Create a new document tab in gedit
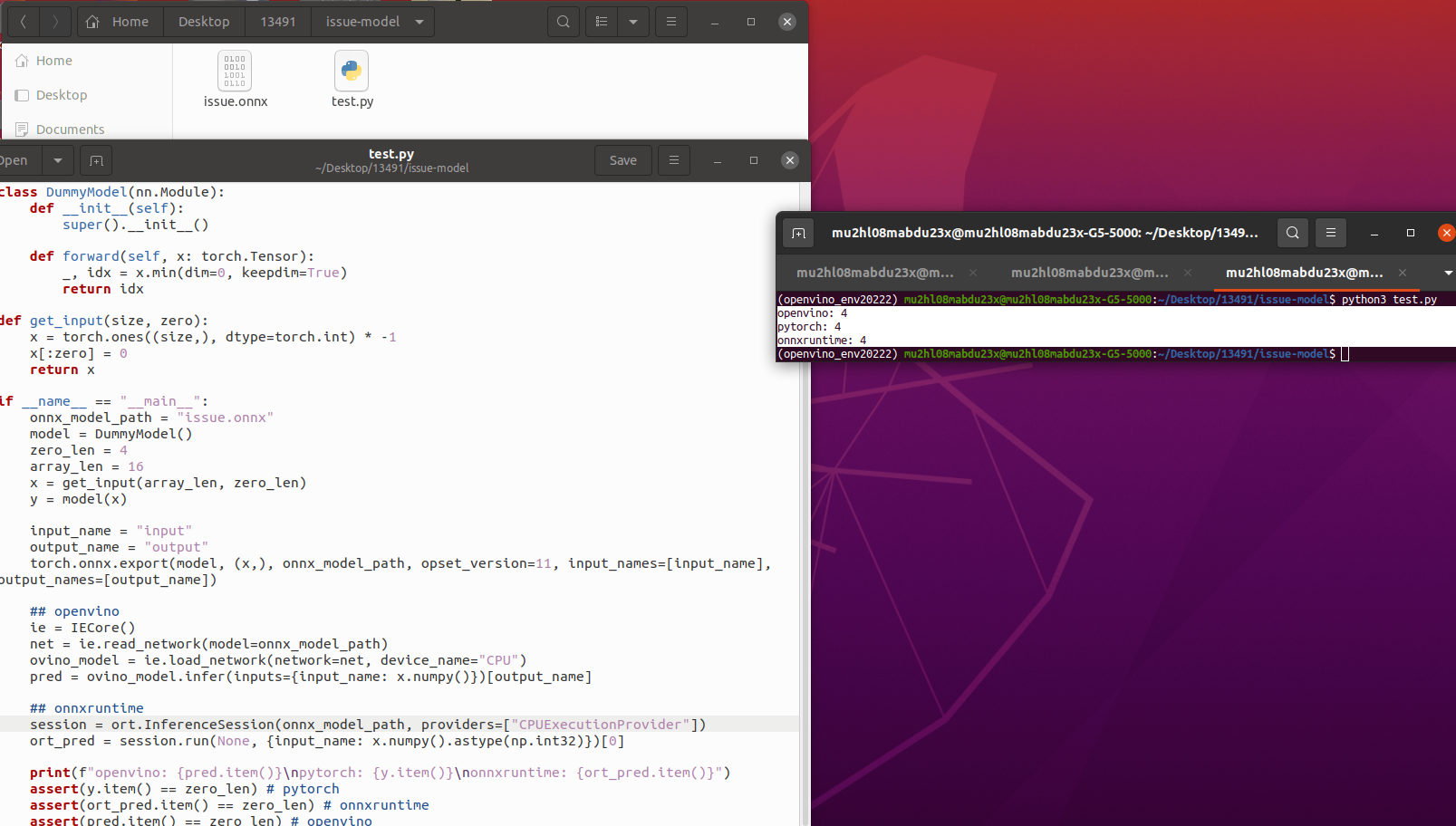Viewport: 1456px width, 826px height. point(96,160)
